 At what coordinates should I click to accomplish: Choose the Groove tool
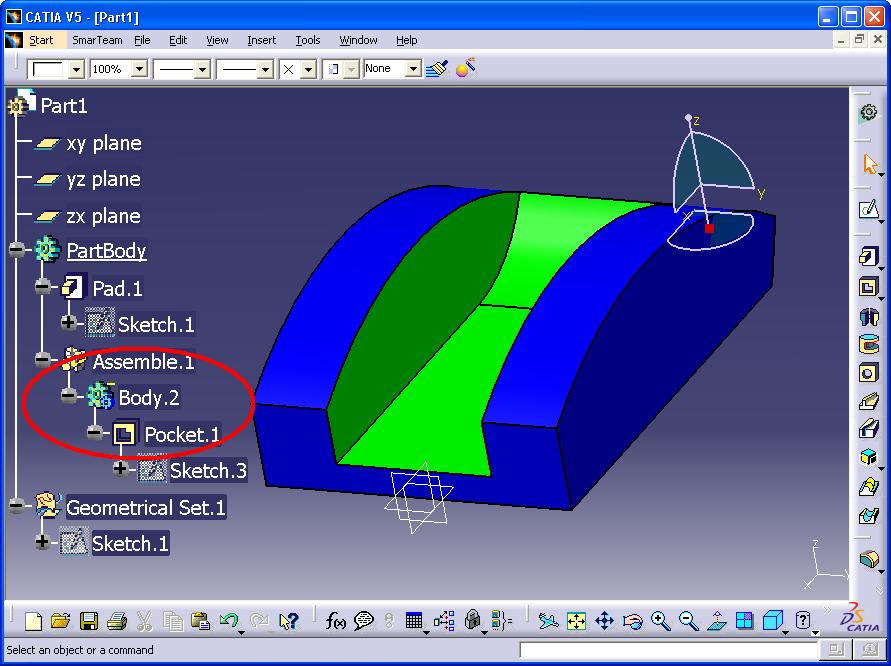point(868,344)
